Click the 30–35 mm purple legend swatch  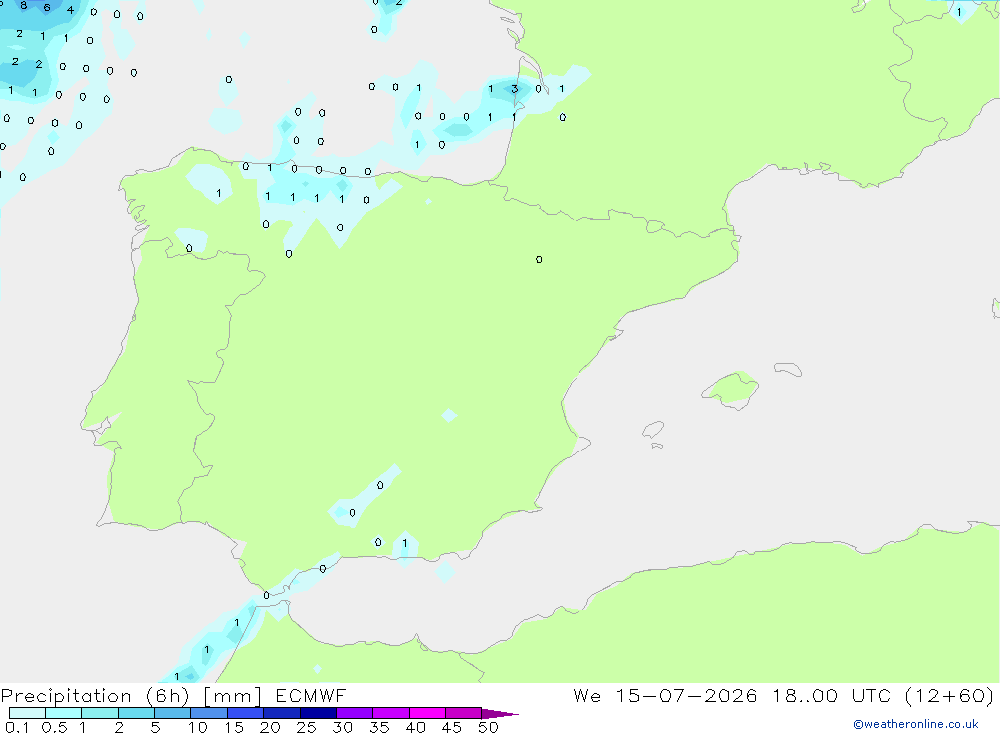pyautogui.click(x=354, y=713)
